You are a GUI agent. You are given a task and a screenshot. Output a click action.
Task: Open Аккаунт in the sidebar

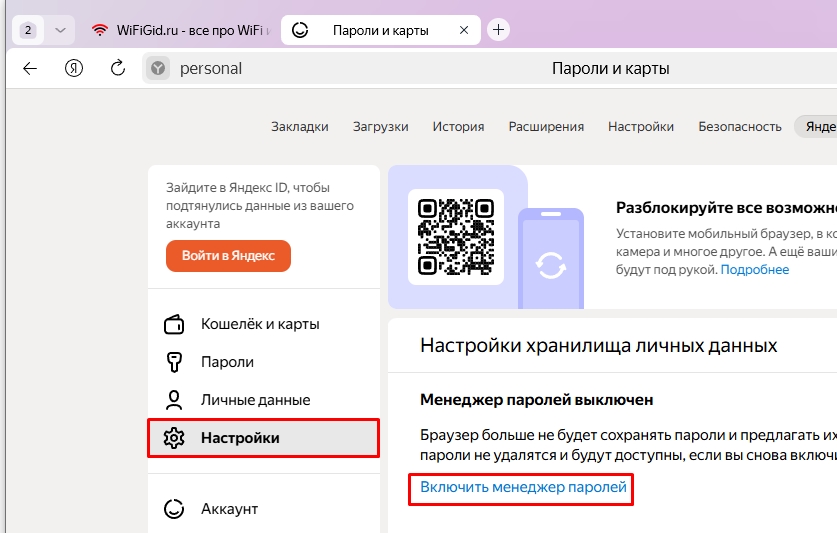[229, 509]
